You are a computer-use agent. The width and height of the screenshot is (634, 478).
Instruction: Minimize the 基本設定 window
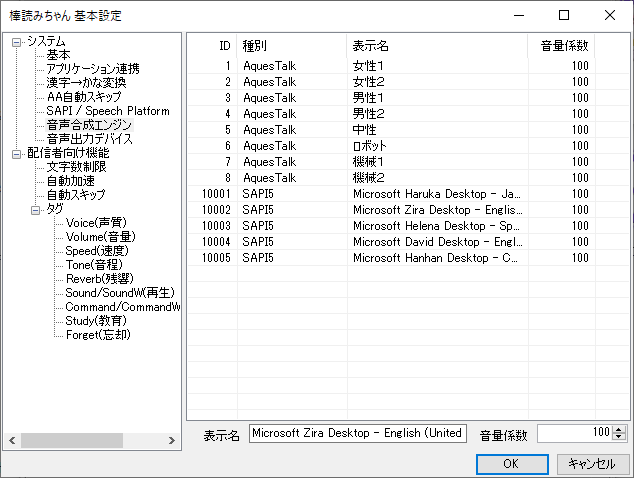tap(519, 16)
